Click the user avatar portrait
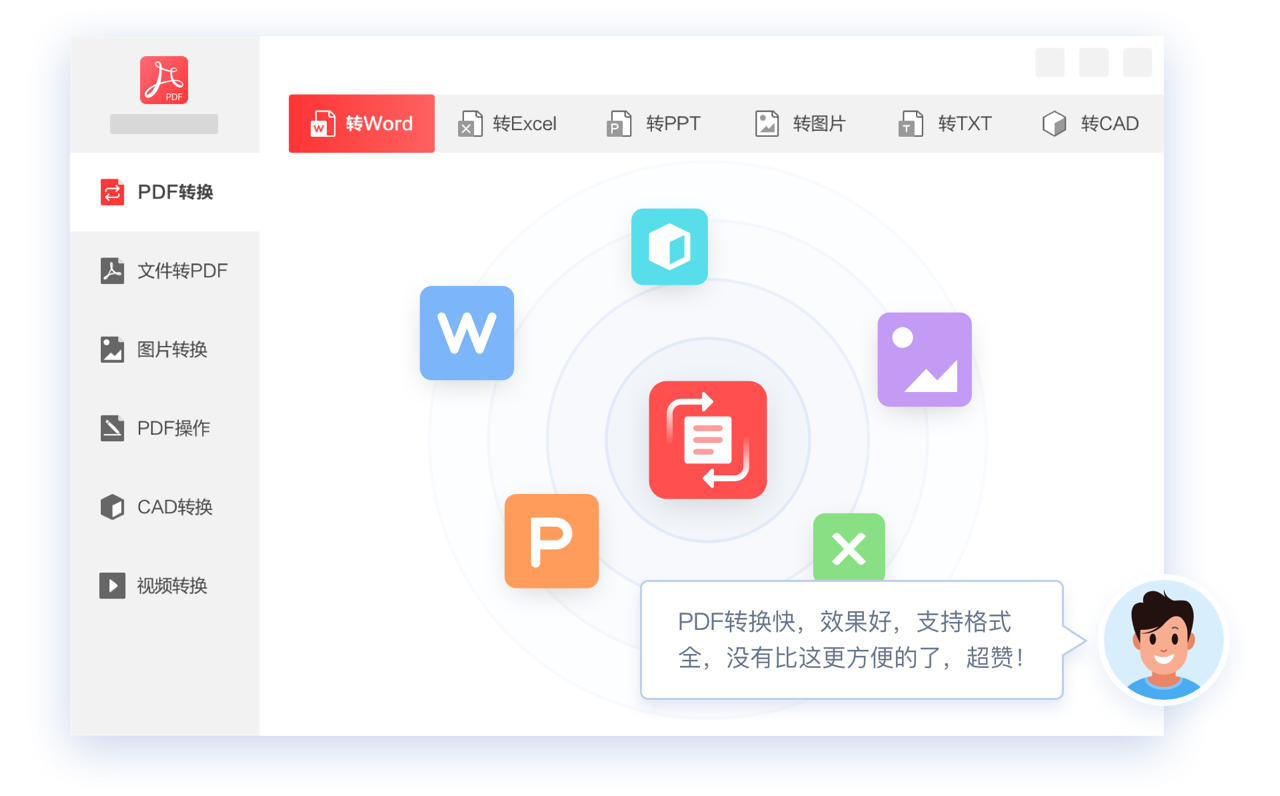Viewport: 1280px width, 796px height. point(1164,640)
